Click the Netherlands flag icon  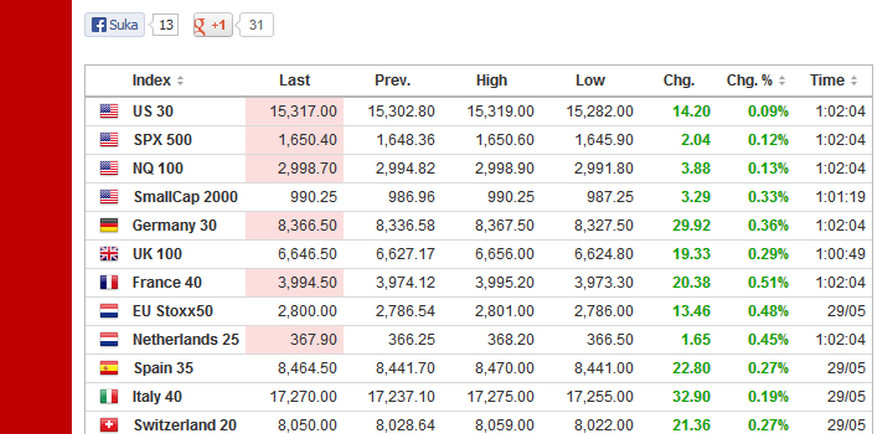point(109,340)
